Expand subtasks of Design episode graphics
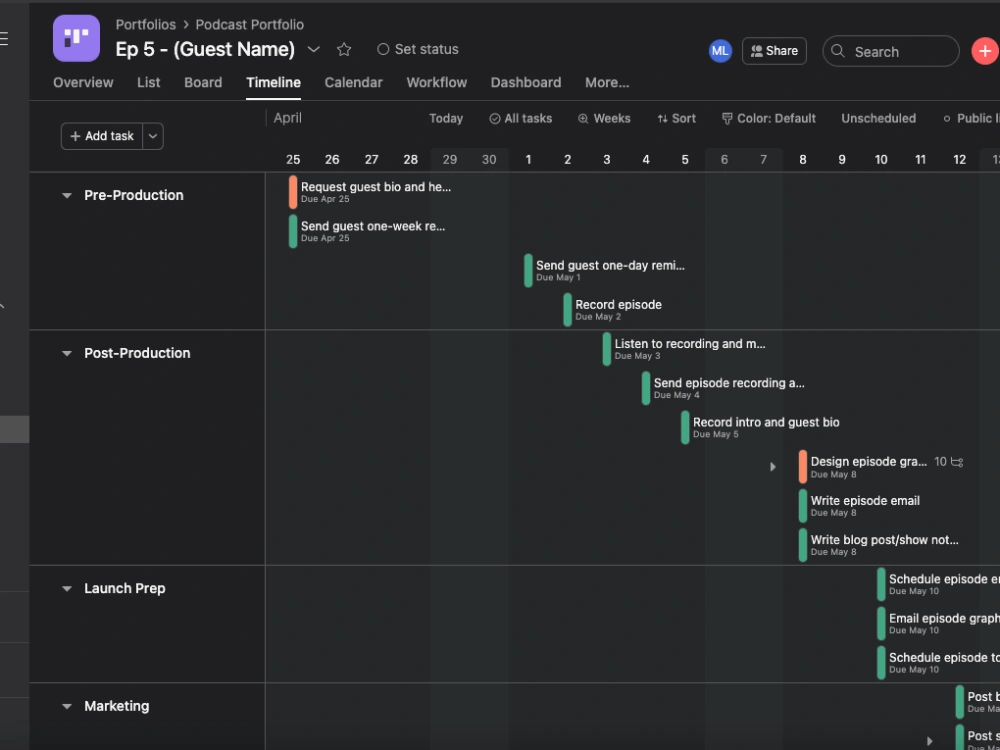Viewport: 1000px width, 750px height. 773,466
